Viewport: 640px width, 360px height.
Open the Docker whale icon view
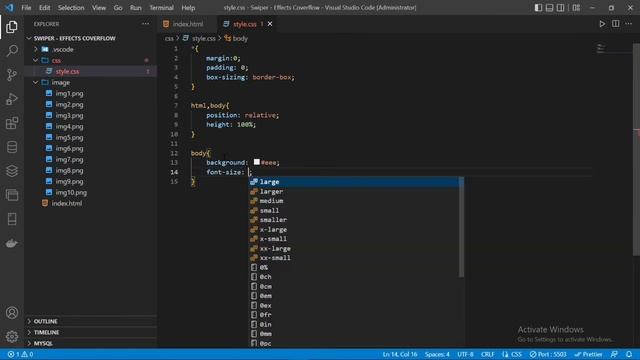coord(12,243)
